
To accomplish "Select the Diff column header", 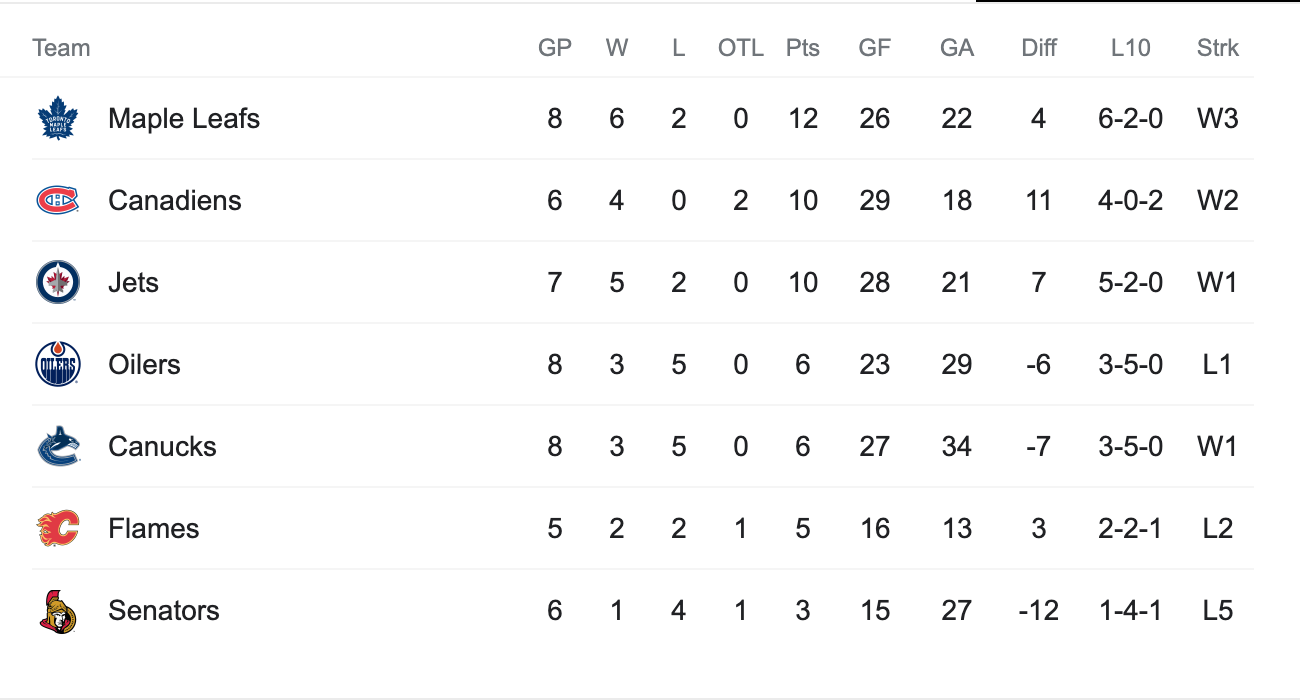I will click(1039, 48).
